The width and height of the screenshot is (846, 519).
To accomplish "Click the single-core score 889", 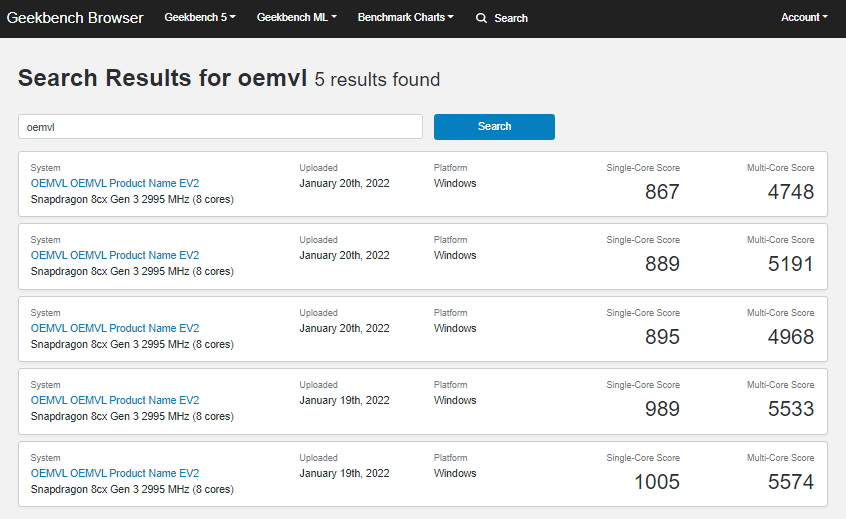I will (662, 264).
